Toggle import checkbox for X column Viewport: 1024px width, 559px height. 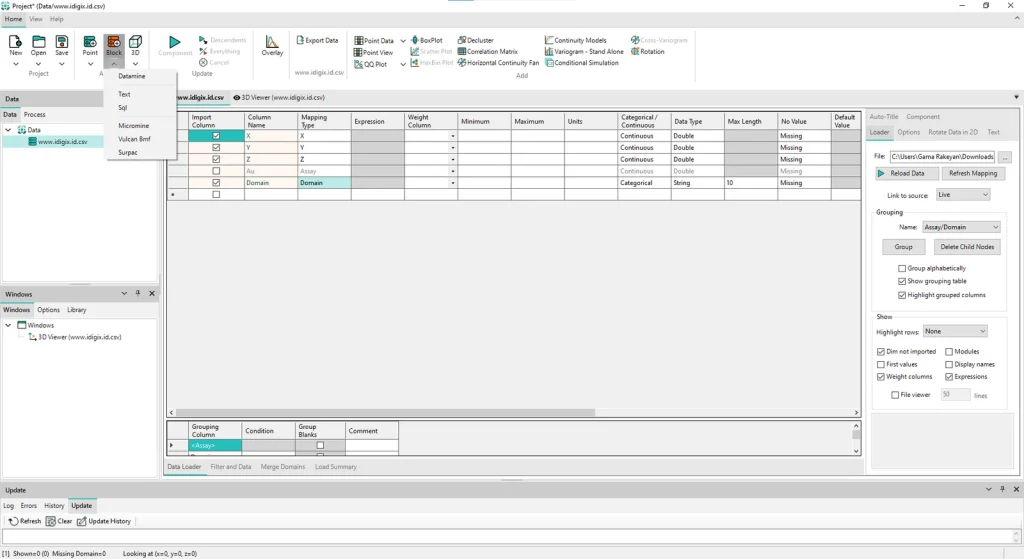(216, 136)
